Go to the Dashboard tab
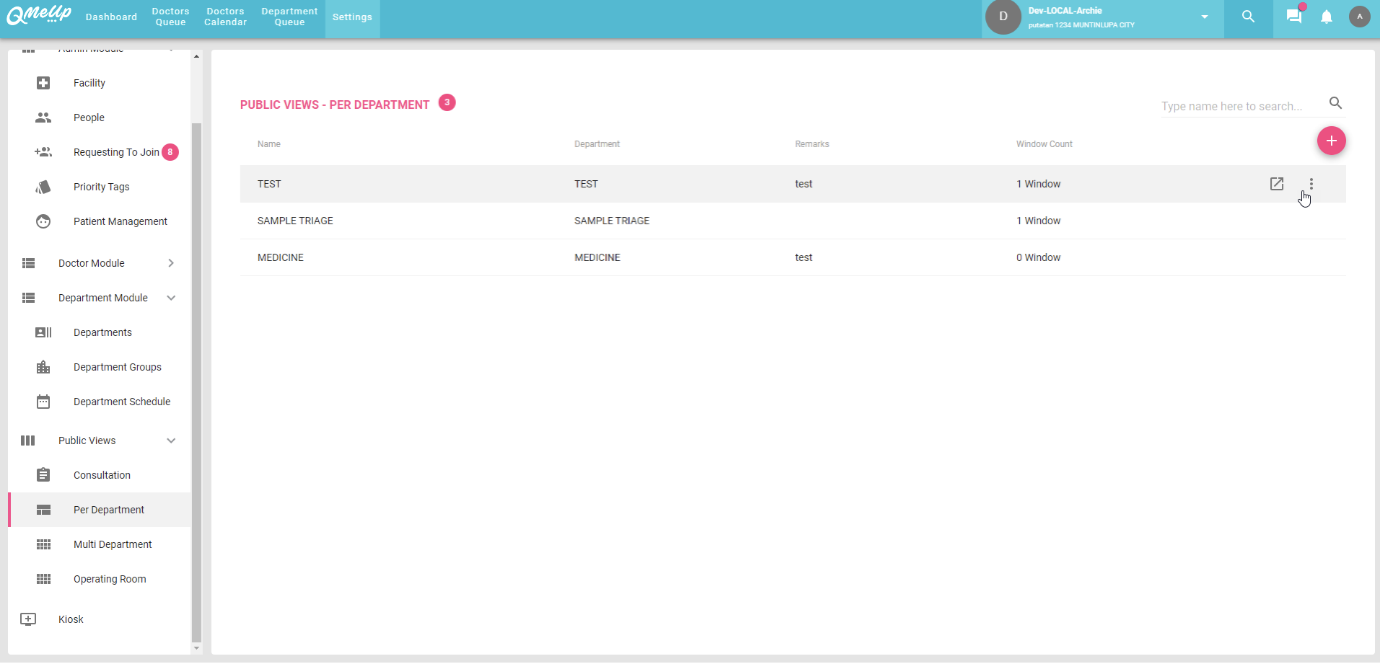Image resolution: width=1380 pixels, height=664 pixels. [x=111, y=17]
